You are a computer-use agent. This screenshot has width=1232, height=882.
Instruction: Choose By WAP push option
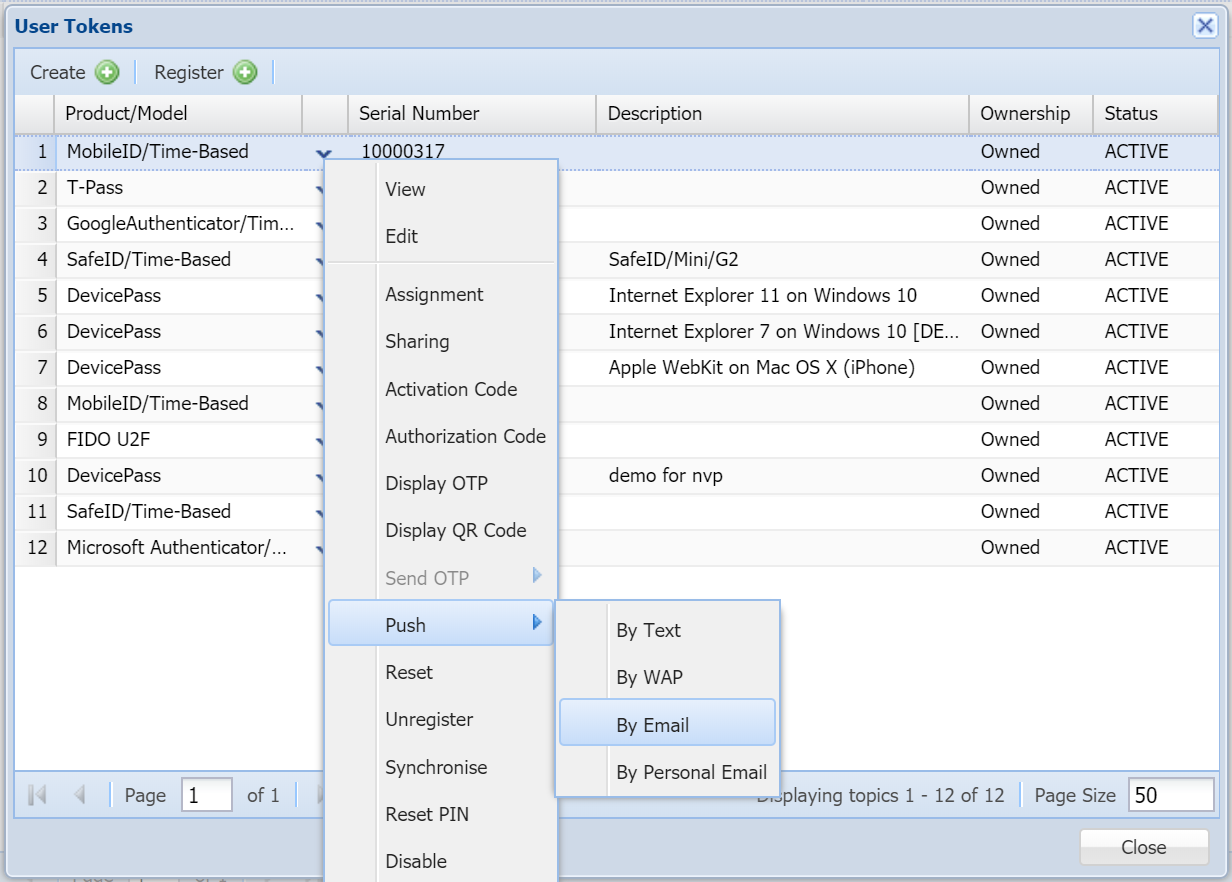pyautogui.click(x=649, y=677)
